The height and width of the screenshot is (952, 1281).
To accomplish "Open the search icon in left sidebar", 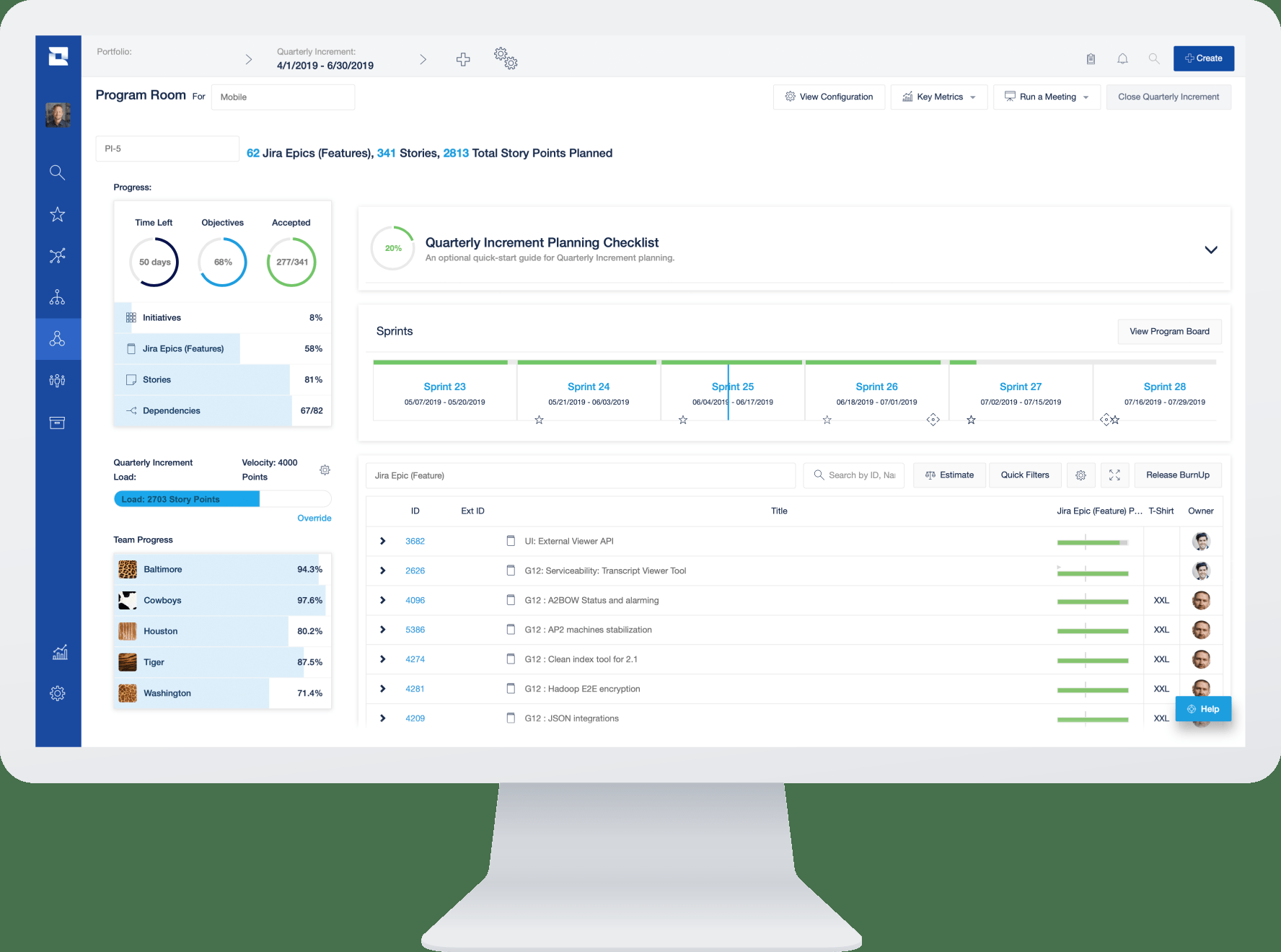I will tap(58, 172).
